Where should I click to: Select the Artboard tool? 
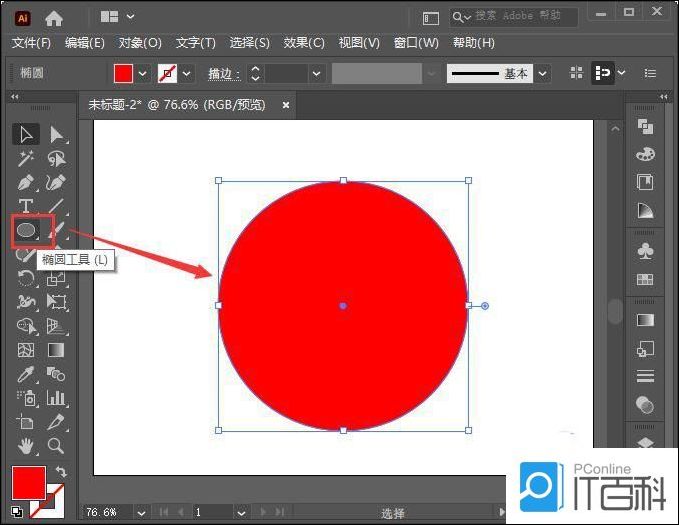(25, 421)
